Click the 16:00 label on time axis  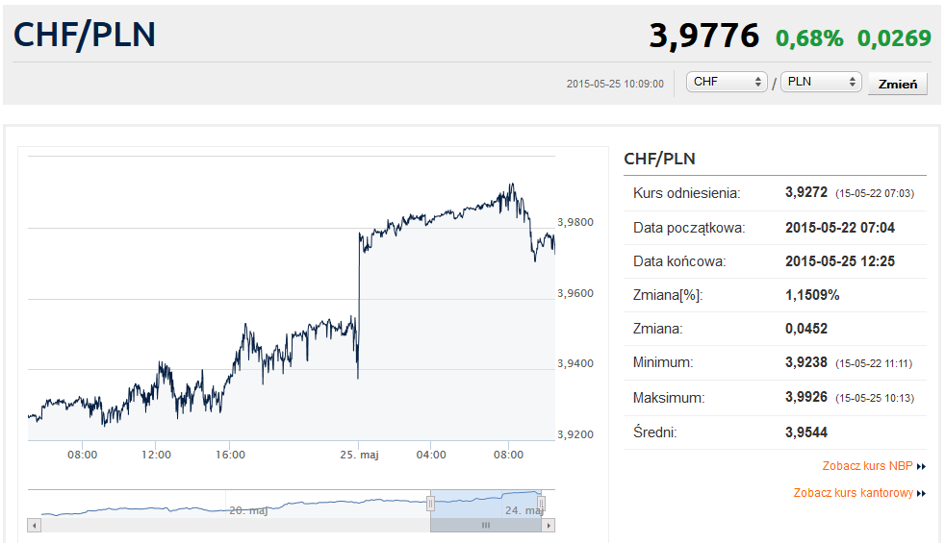click(230, 455)
